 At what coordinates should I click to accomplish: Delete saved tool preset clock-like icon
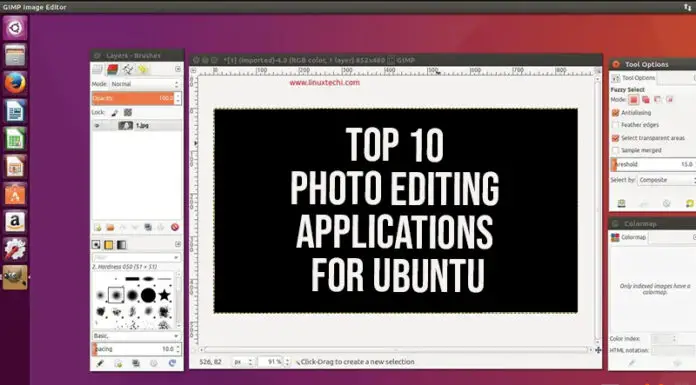click(667, 203)
